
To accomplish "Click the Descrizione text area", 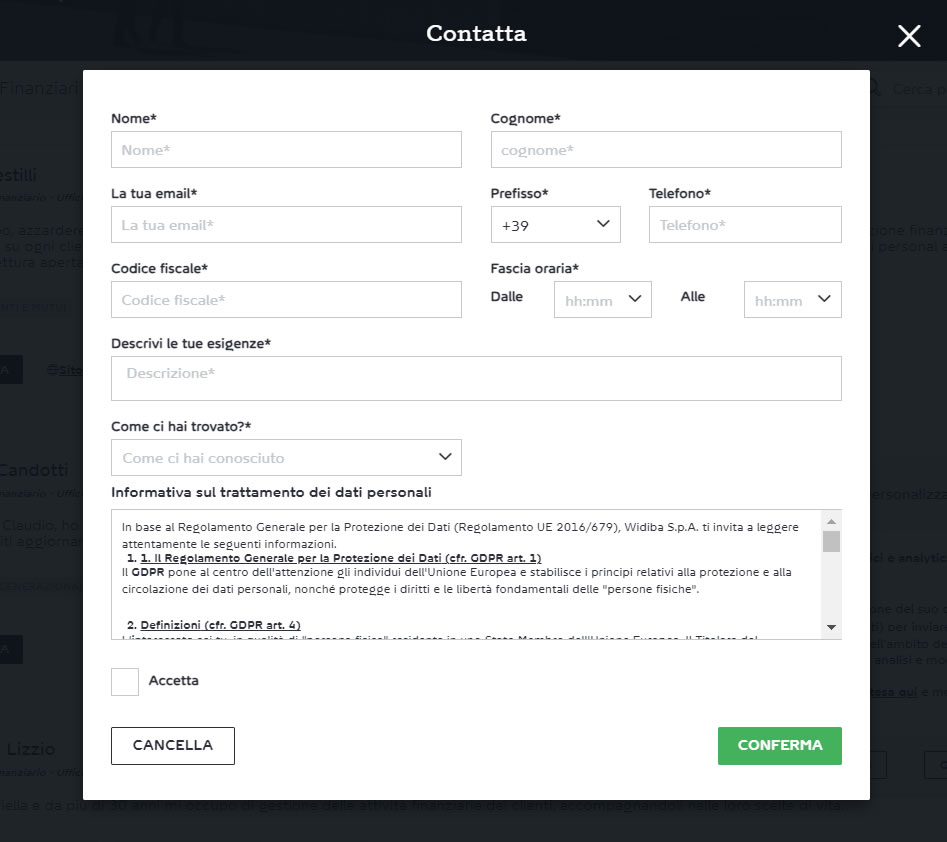I will (476, 378).
